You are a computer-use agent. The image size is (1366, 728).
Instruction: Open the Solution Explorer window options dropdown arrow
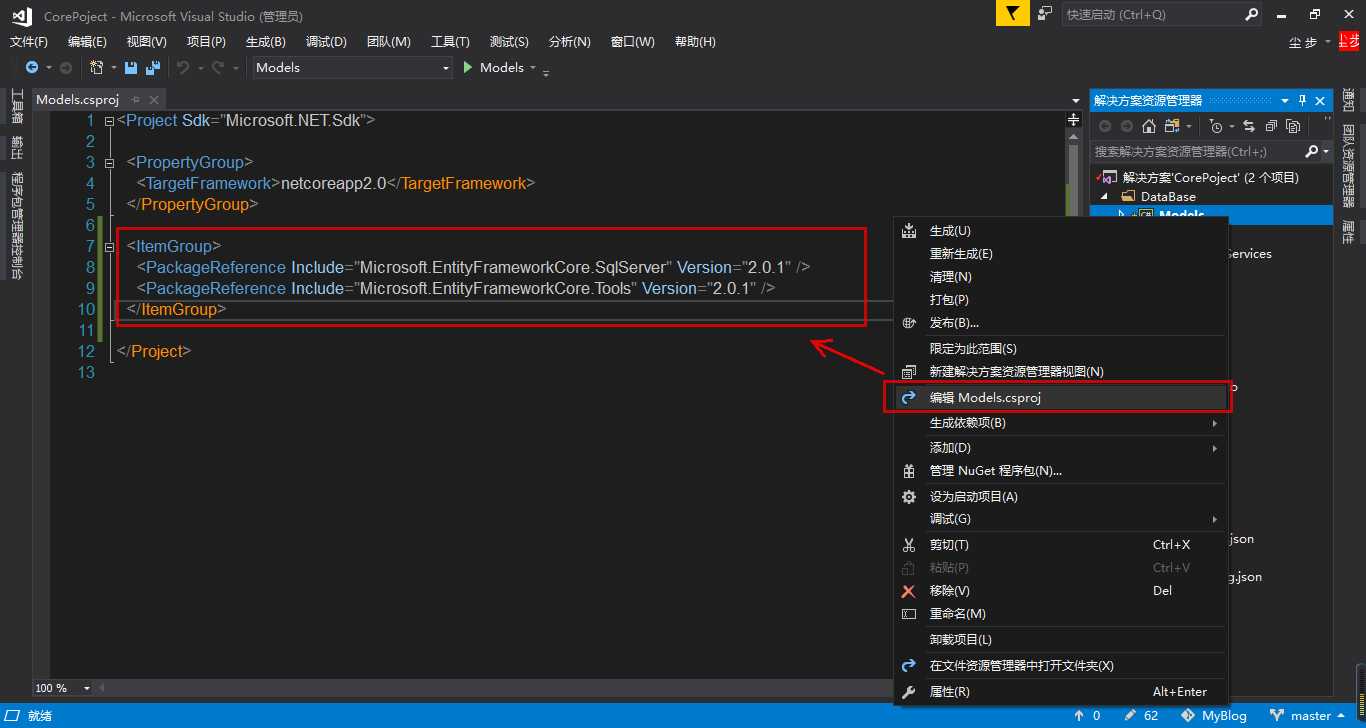1285,100
